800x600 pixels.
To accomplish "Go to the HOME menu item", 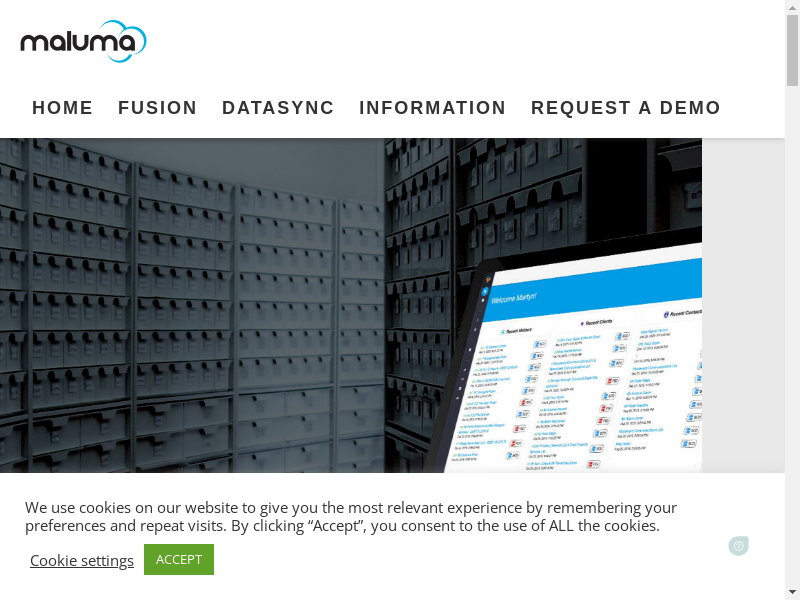I will click(x=62, y=108).
